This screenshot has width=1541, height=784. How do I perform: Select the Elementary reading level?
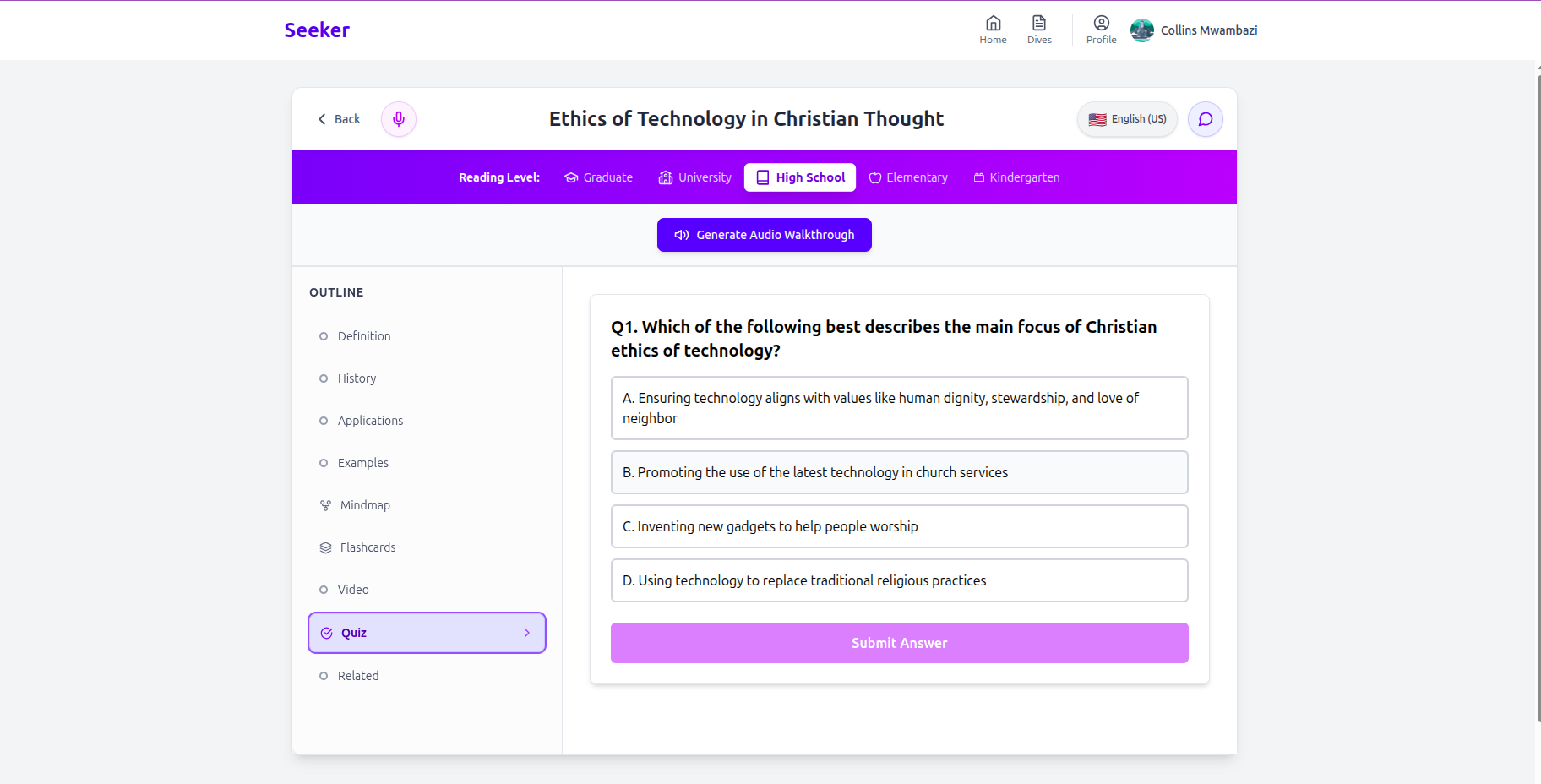tap(908, 177)
